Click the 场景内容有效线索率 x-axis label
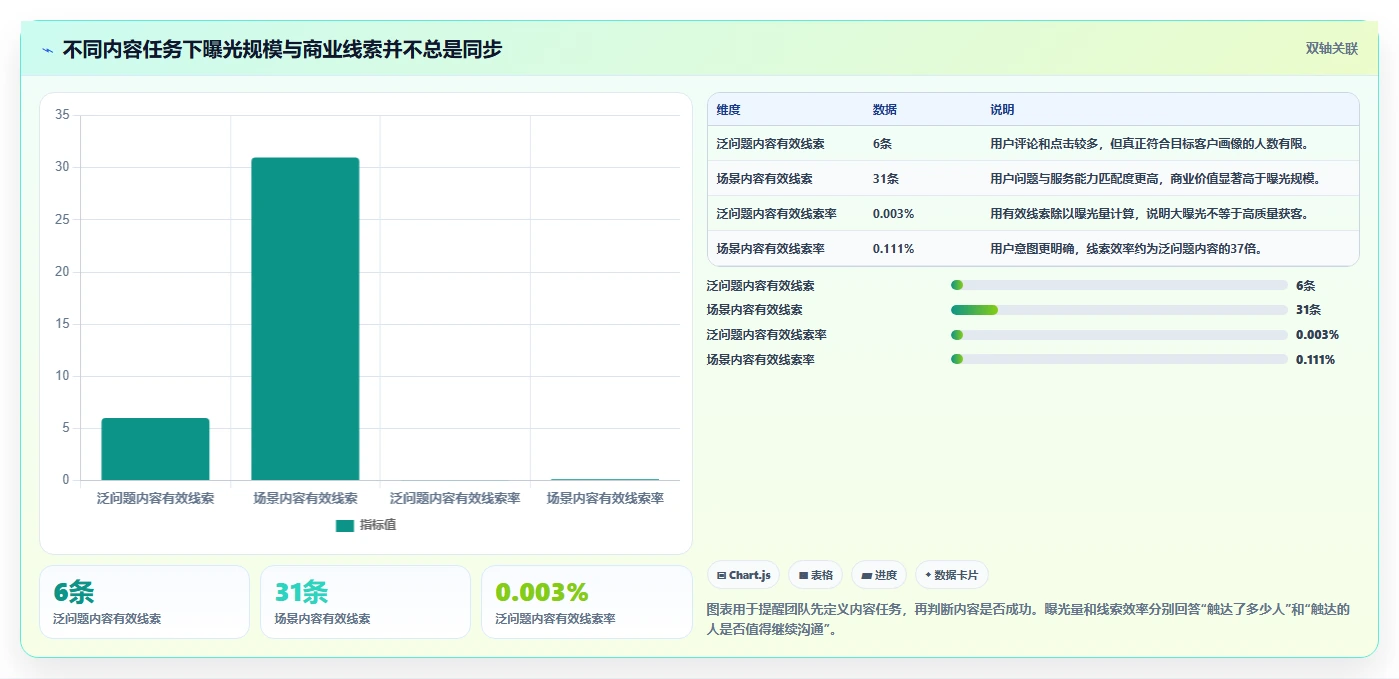Viewport: 1399px width, 679px height. coord(605,498)
